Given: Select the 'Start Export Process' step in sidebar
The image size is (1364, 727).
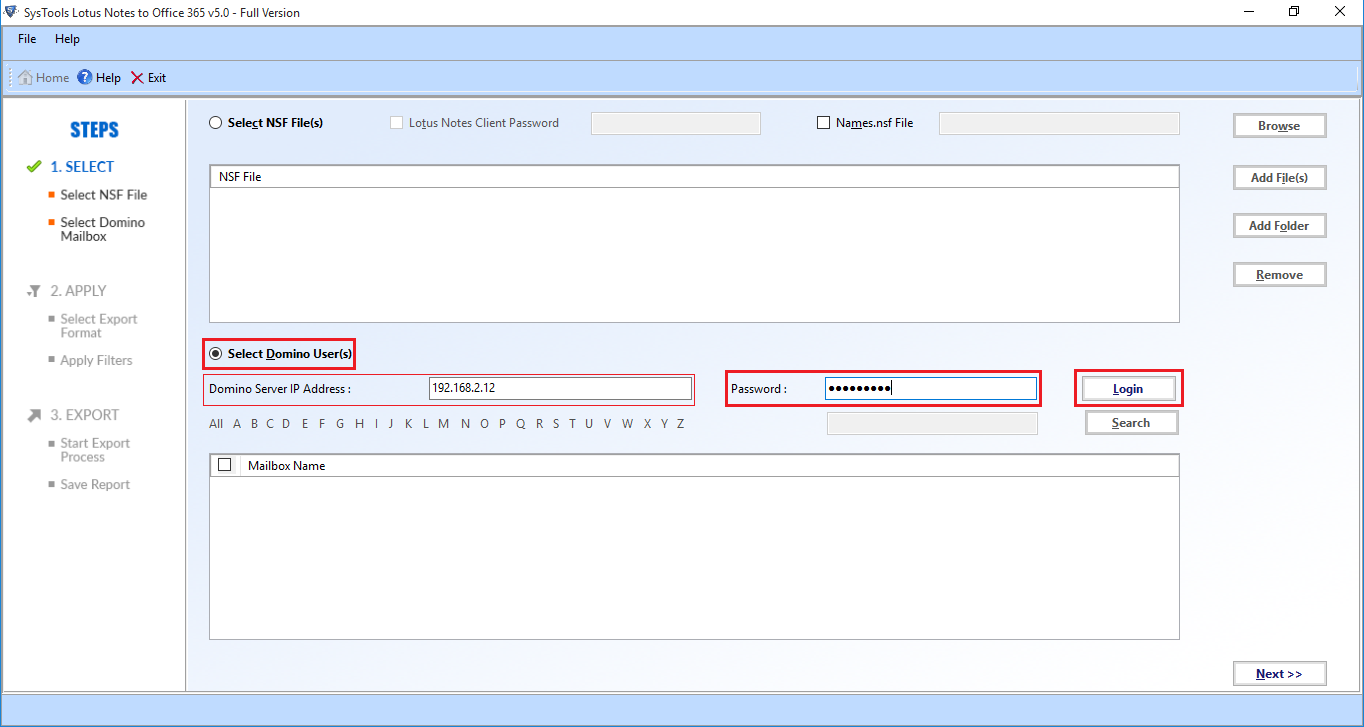Looking at the screenshot, I should [95, 450].
